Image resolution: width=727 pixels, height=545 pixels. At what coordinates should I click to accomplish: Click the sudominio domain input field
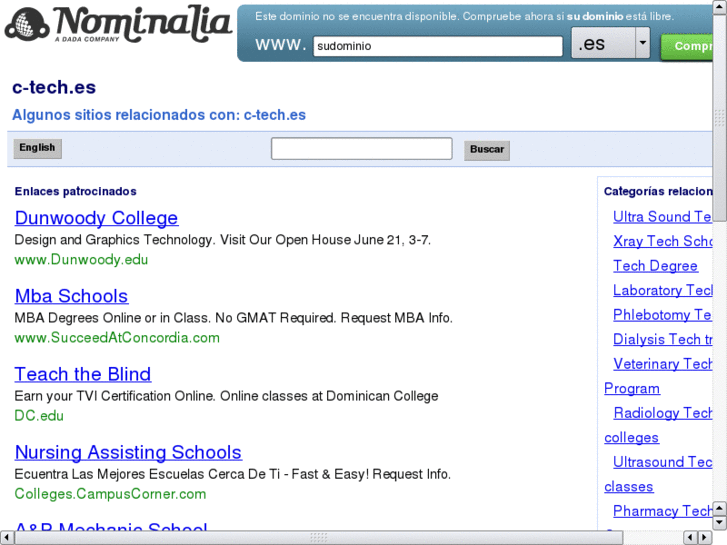click(438, 46)
